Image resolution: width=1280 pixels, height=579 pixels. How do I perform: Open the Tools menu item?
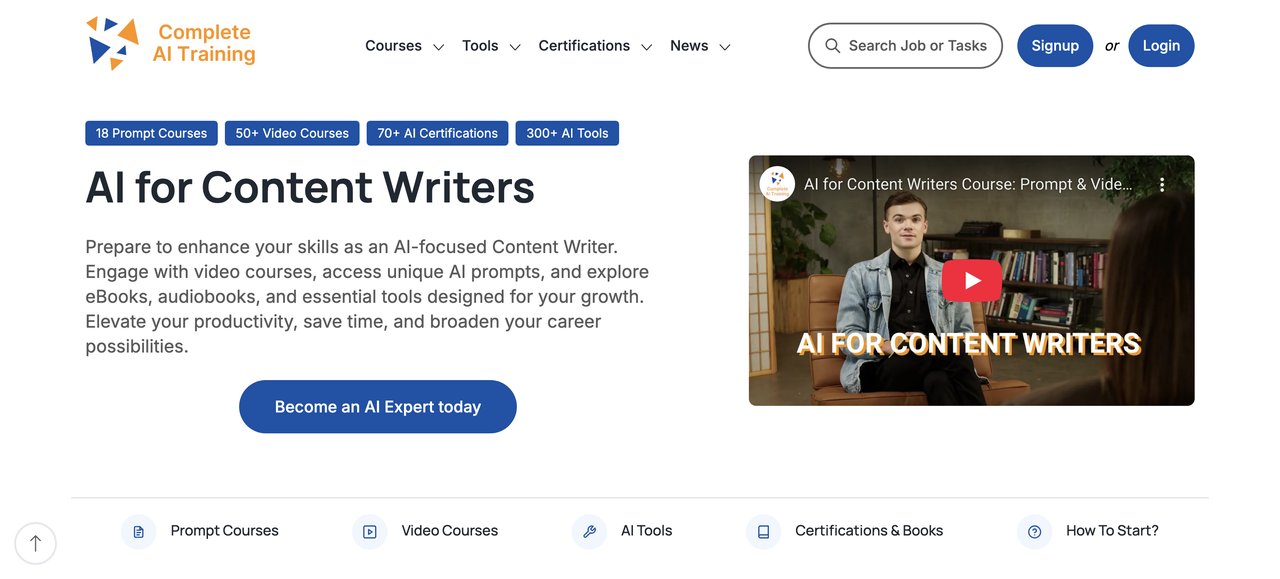coord(480,46)
